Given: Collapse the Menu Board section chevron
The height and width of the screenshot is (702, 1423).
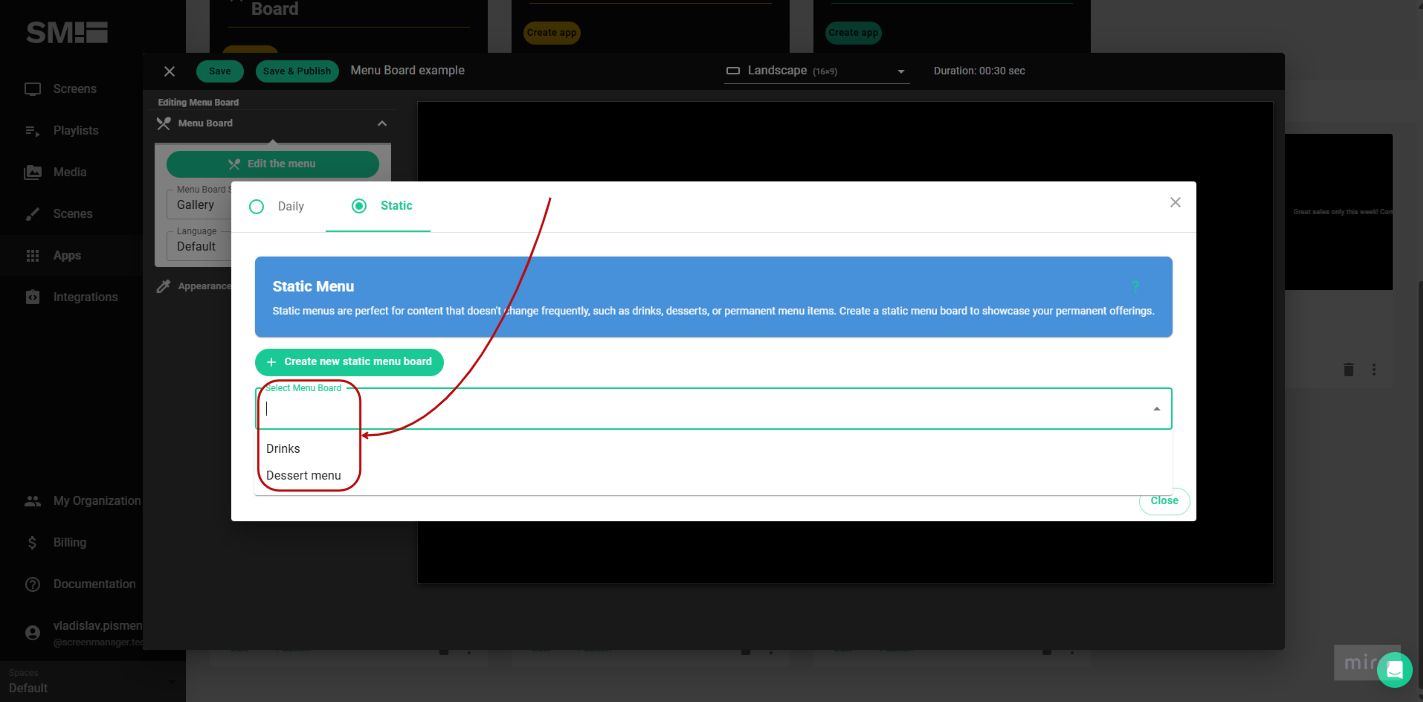Looking at the screenshot, I should (x=381, y=124).
